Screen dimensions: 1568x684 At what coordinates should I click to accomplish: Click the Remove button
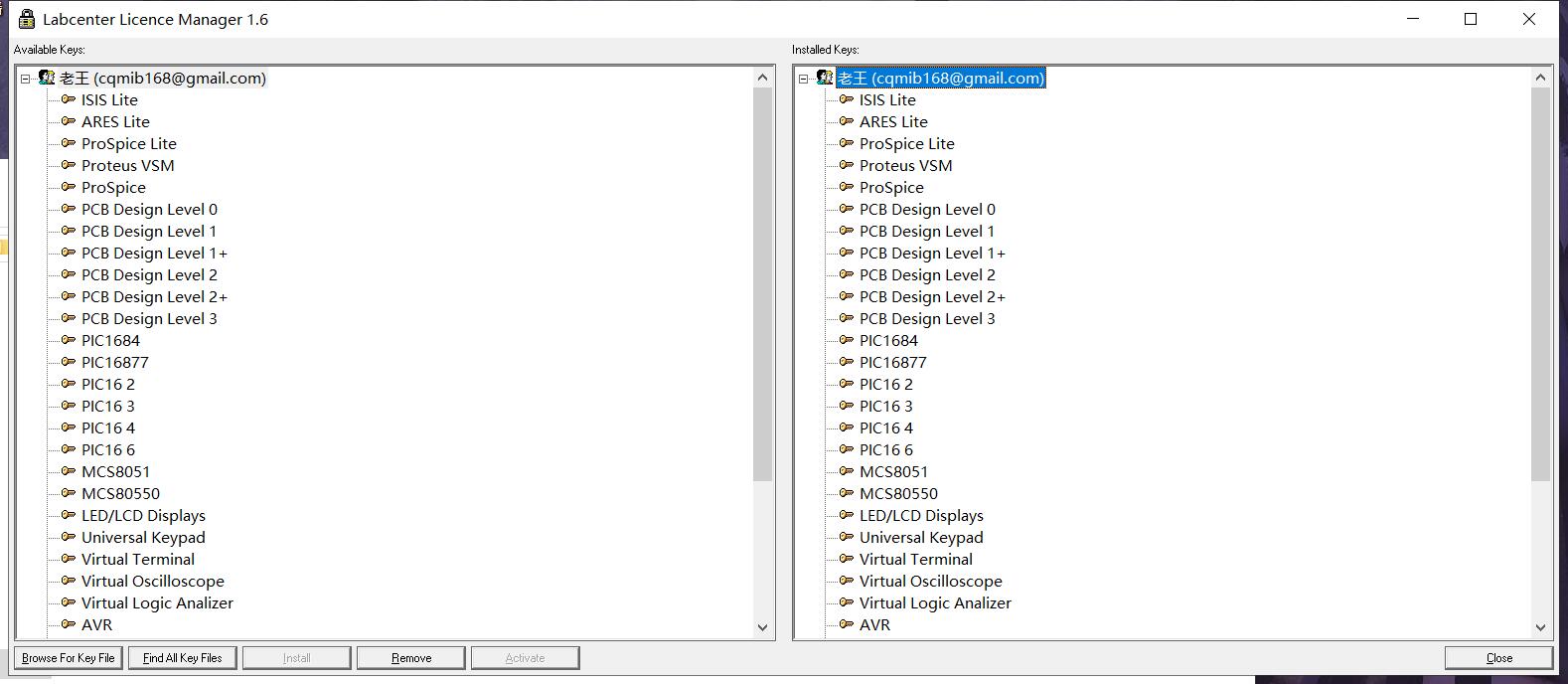tap(410, 658)
